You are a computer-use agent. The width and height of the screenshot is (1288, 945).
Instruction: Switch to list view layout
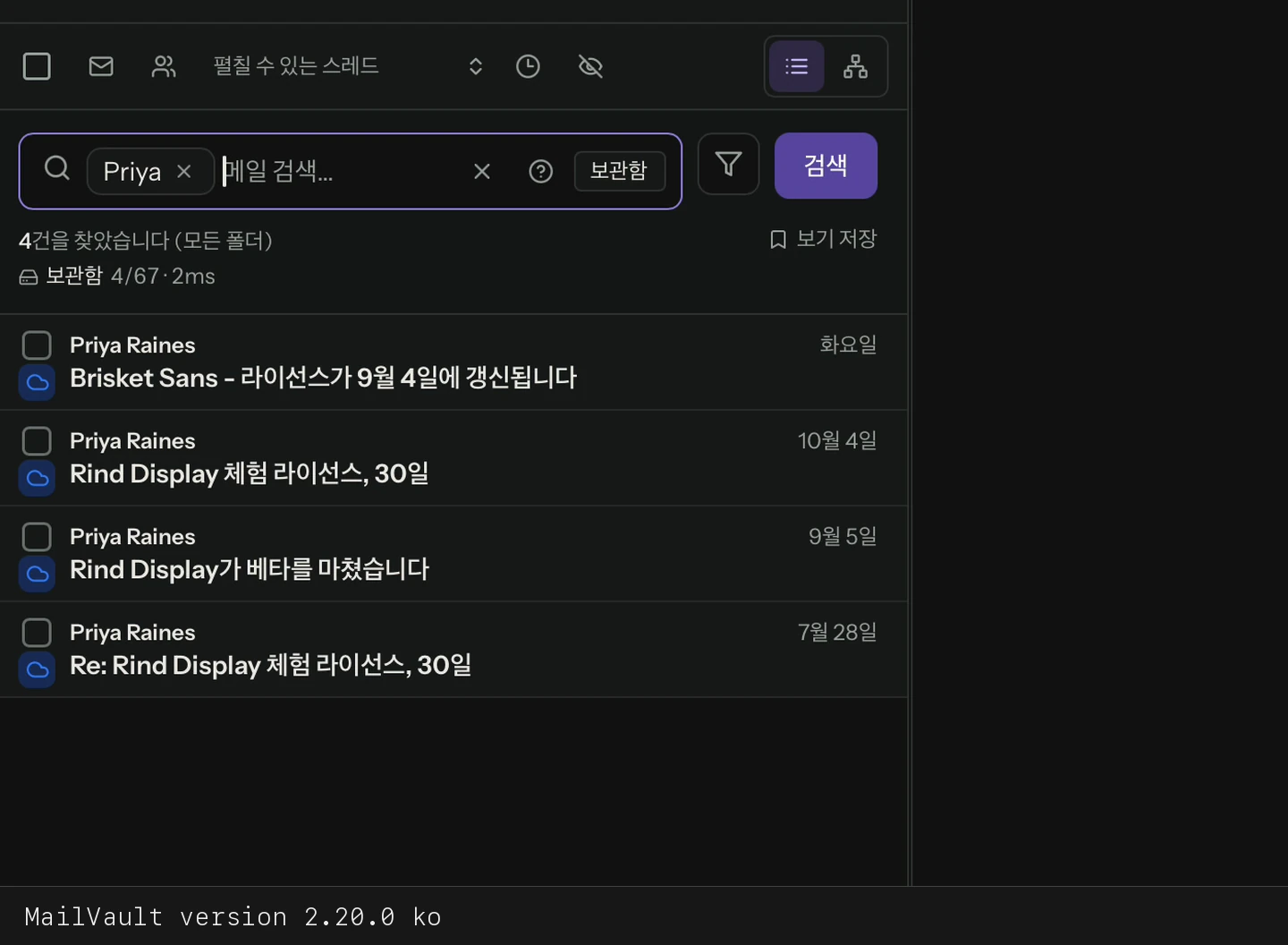796,66
